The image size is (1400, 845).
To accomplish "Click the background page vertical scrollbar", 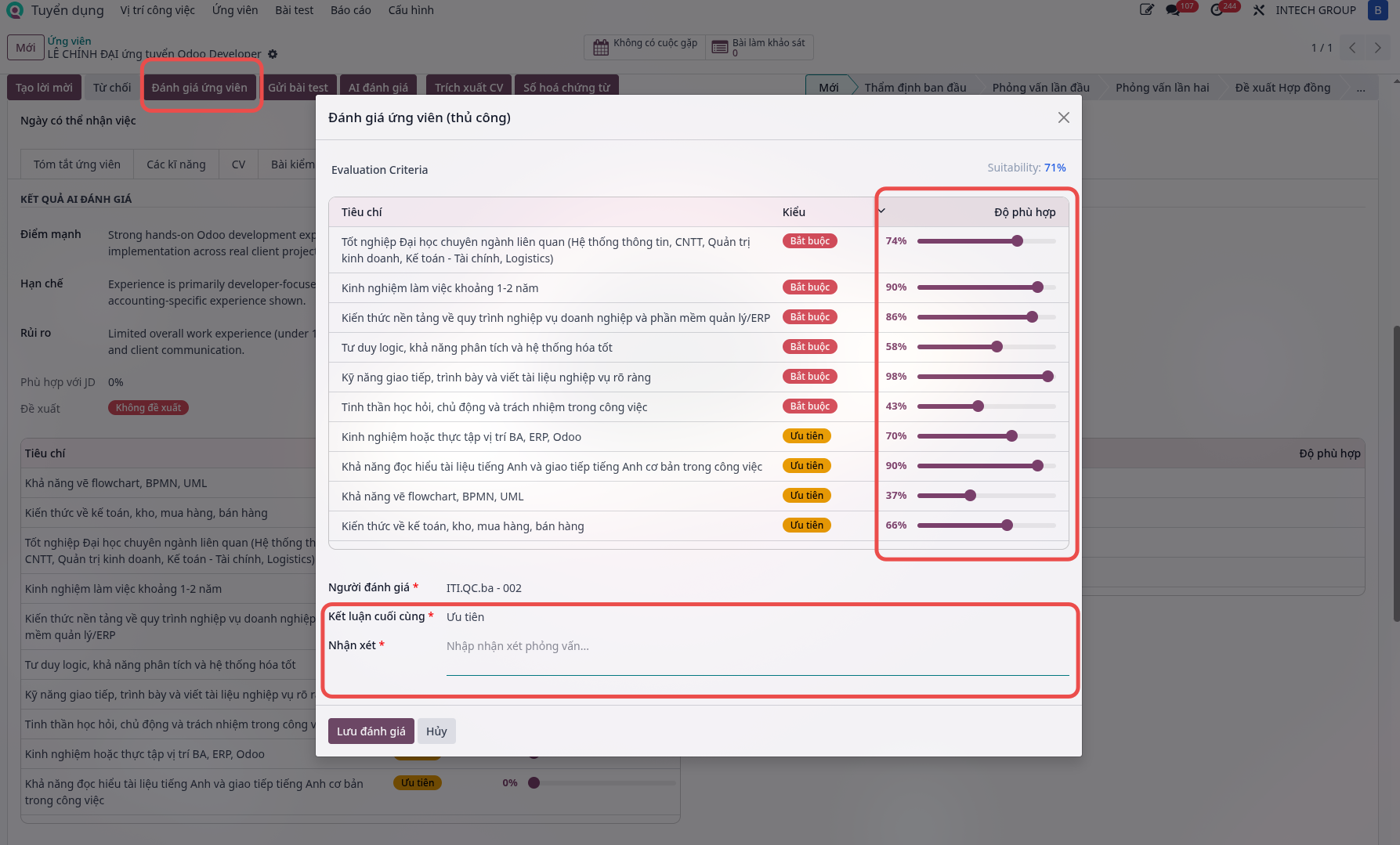I will (1395, 474).
